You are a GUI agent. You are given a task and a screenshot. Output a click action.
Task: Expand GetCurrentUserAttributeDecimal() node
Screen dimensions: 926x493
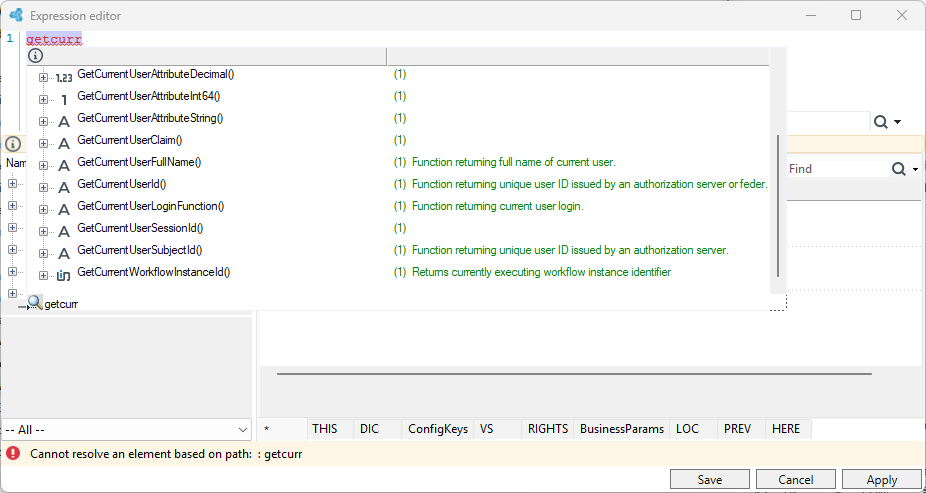coord(43,77)
